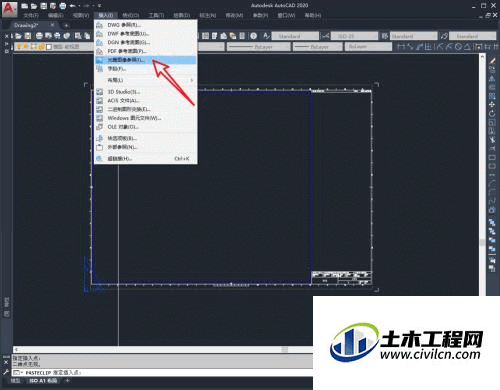The height and width of the screenshot is (390, 500).
Task: Click the title block in drawing lower right
Action: pos(341,278)
